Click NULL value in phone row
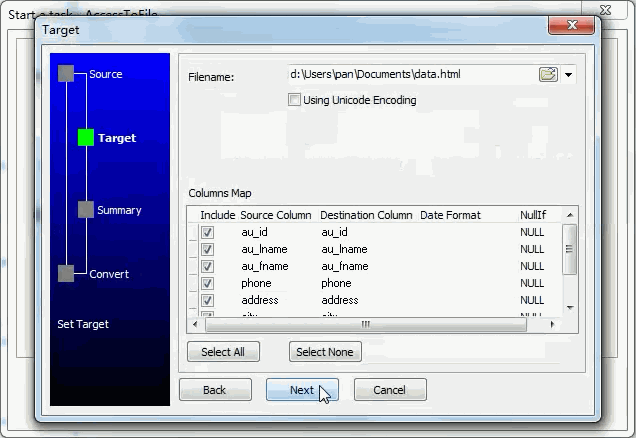 (x=532, y=283)
